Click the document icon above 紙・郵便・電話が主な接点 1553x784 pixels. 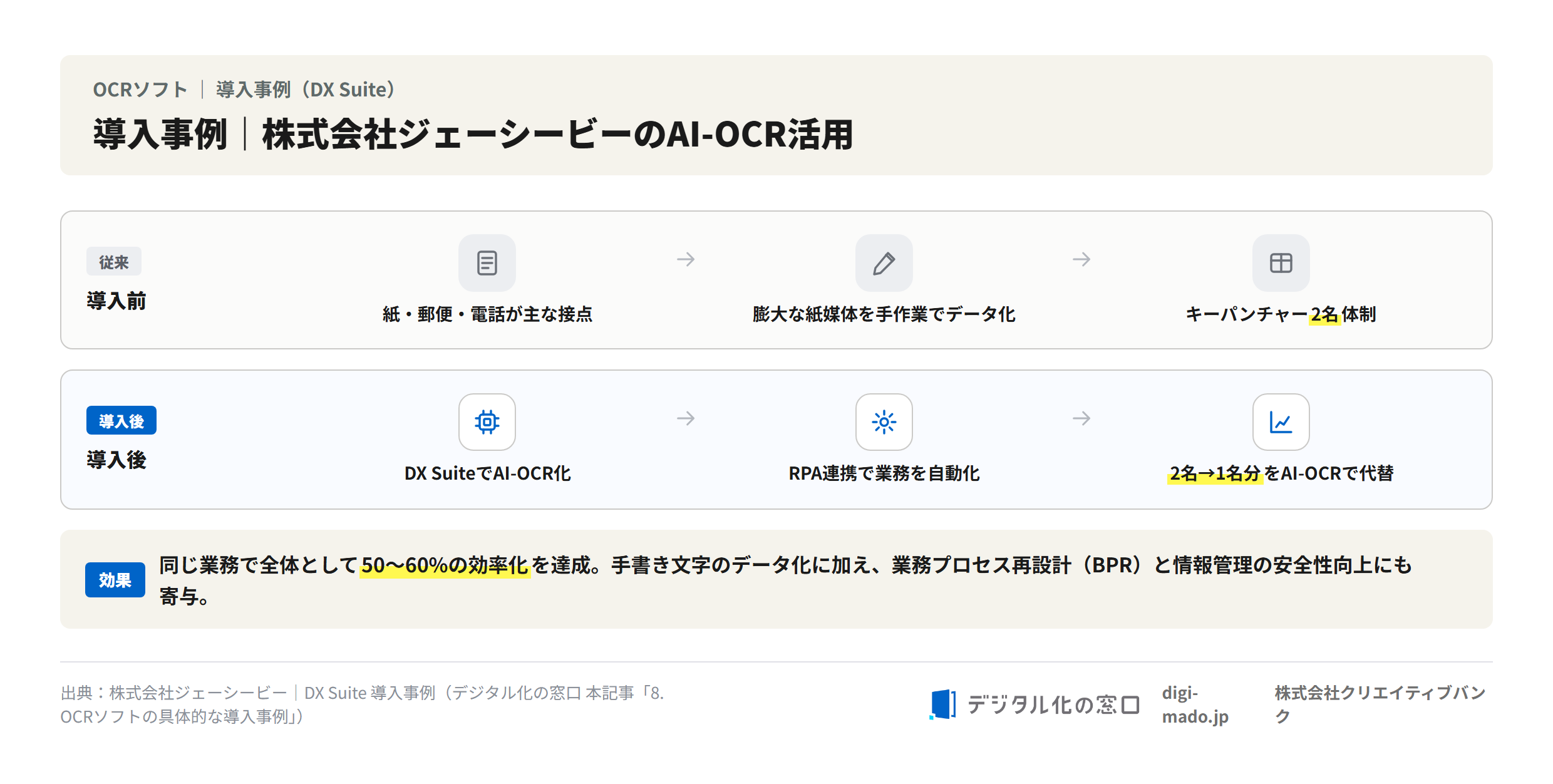pyautogui.click(x=487, y=263)
